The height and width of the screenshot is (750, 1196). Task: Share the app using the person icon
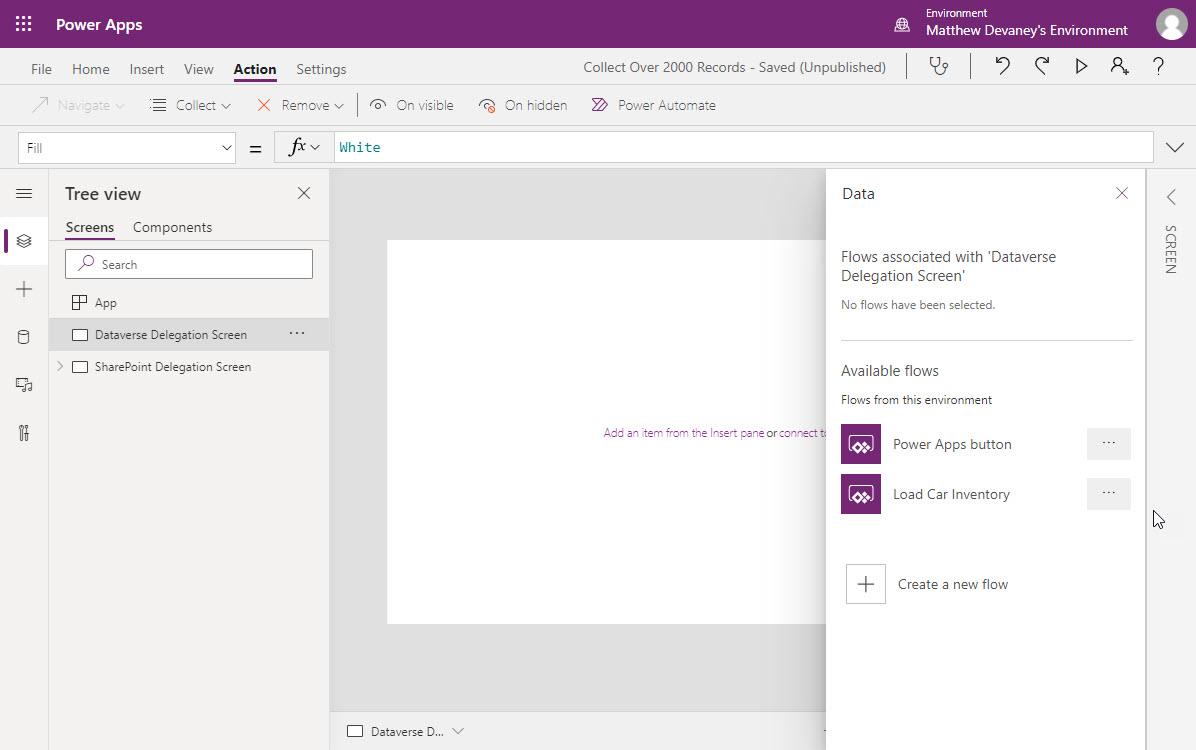tap(1119, 66)
